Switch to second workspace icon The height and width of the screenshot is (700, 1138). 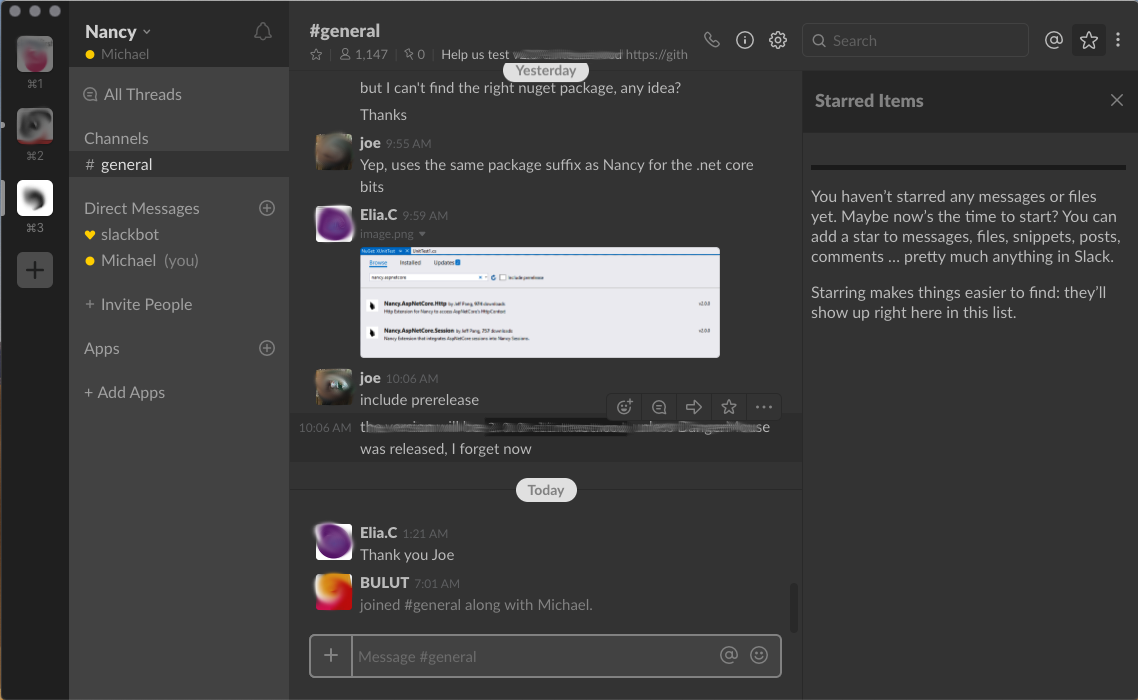click(35, 126)
